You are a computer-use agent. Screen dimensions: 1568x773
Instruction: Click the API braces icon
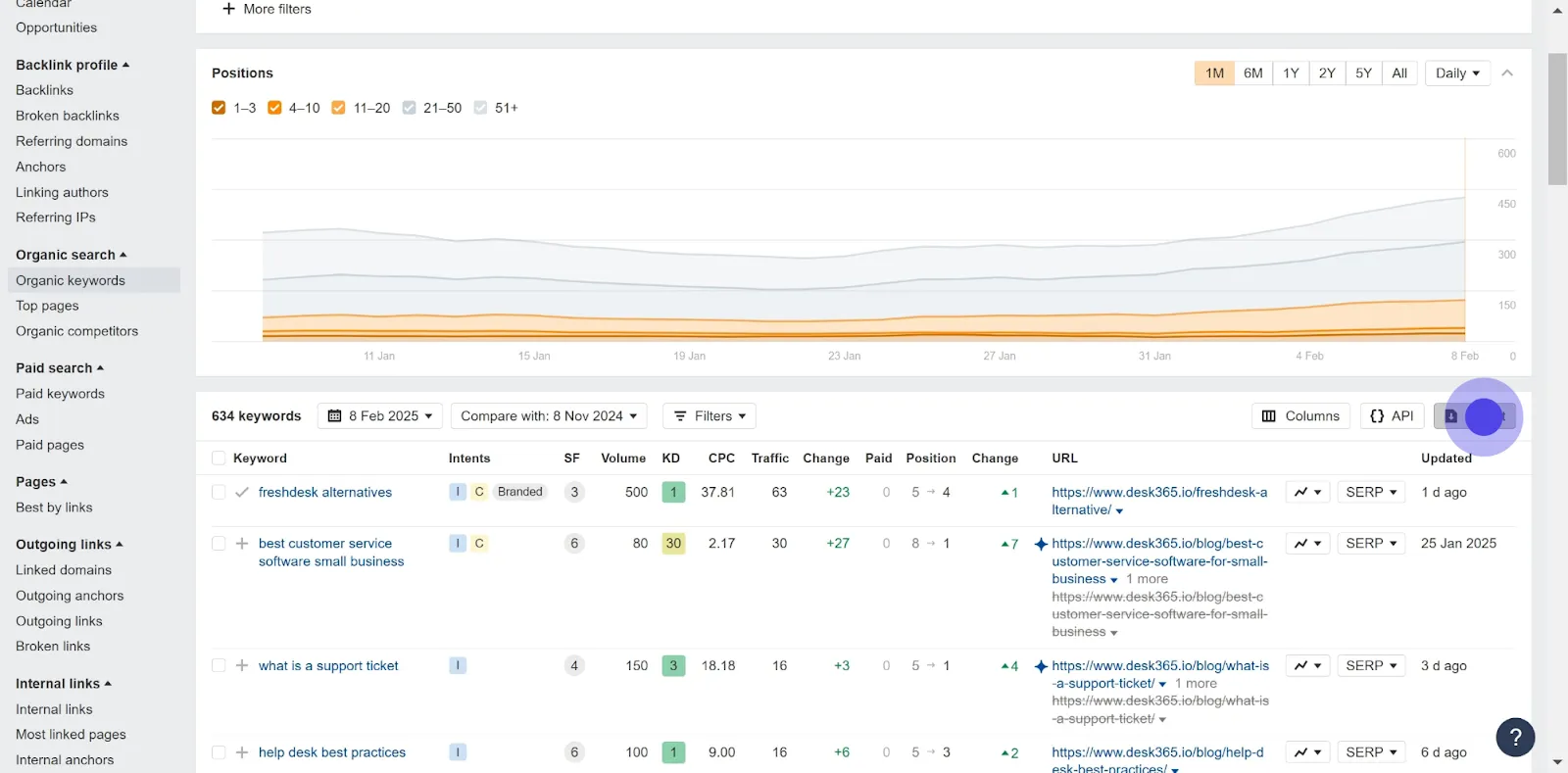[1377, 416]
